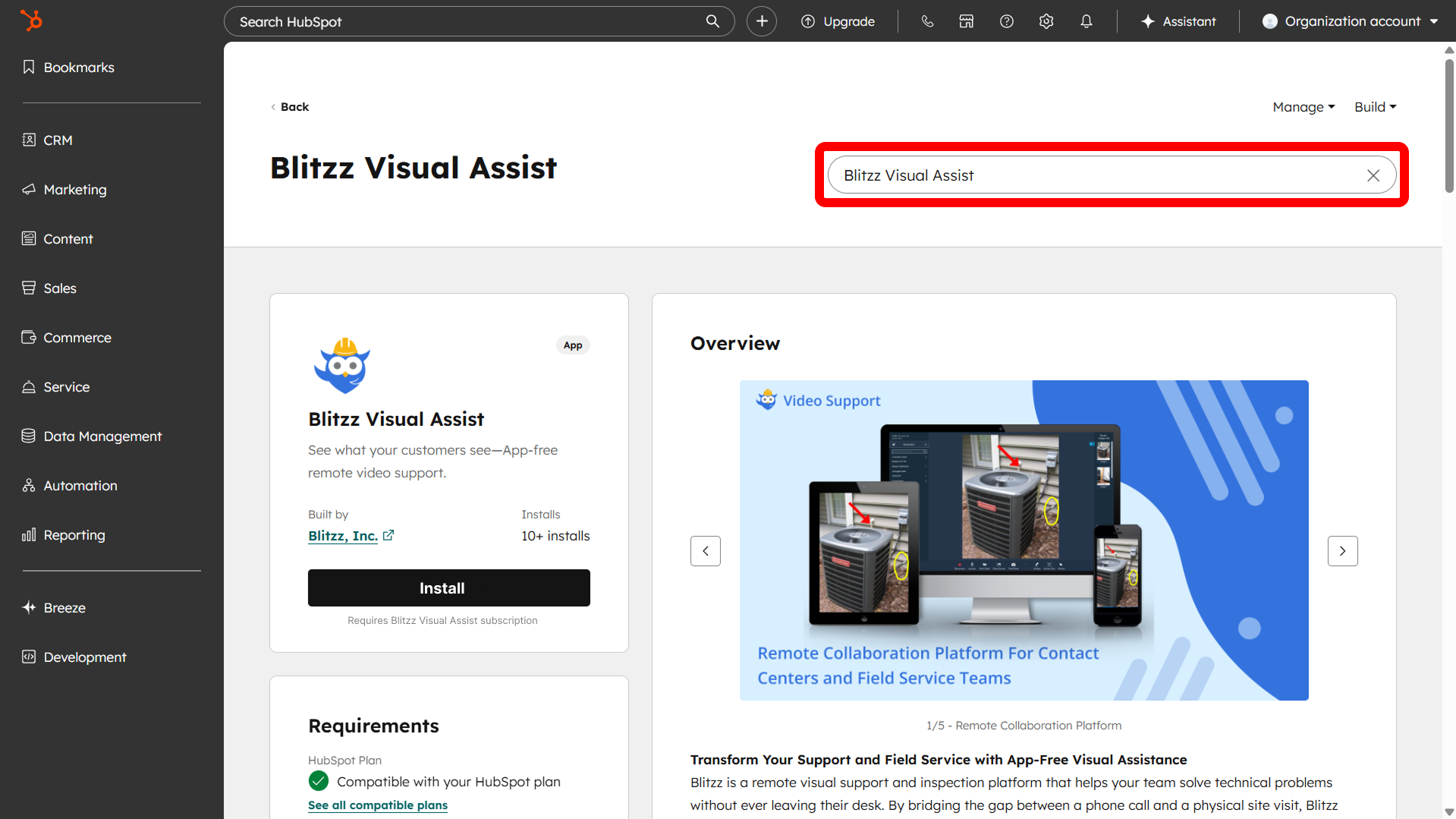Open the Blitzz, Inc. developer link
Image resolution: width=1456 pixels, height=819 pixels.
[x=343, y=536]
